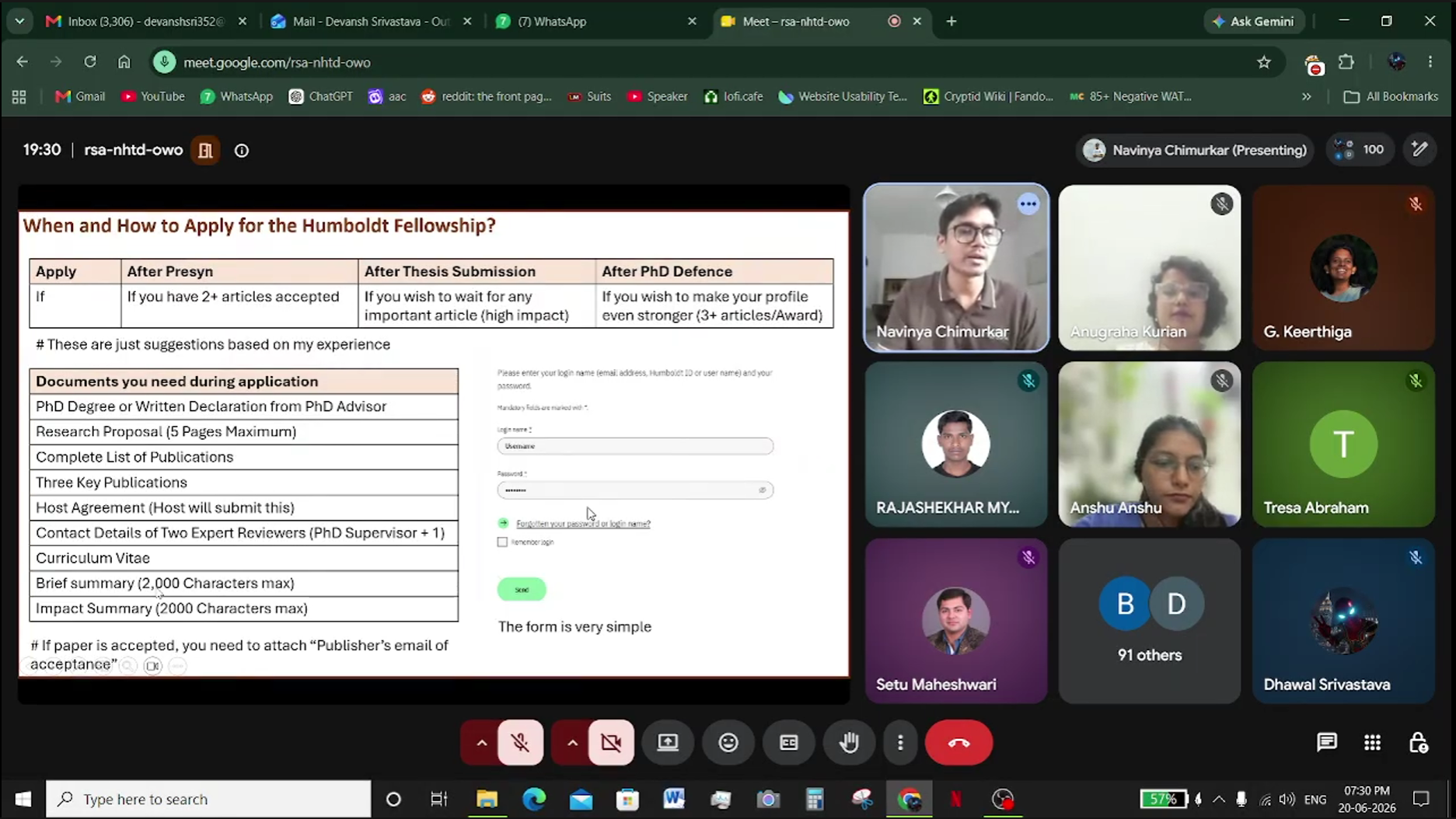
Task: Open the All Bookmarks folder
Action: coord(1391,96)
